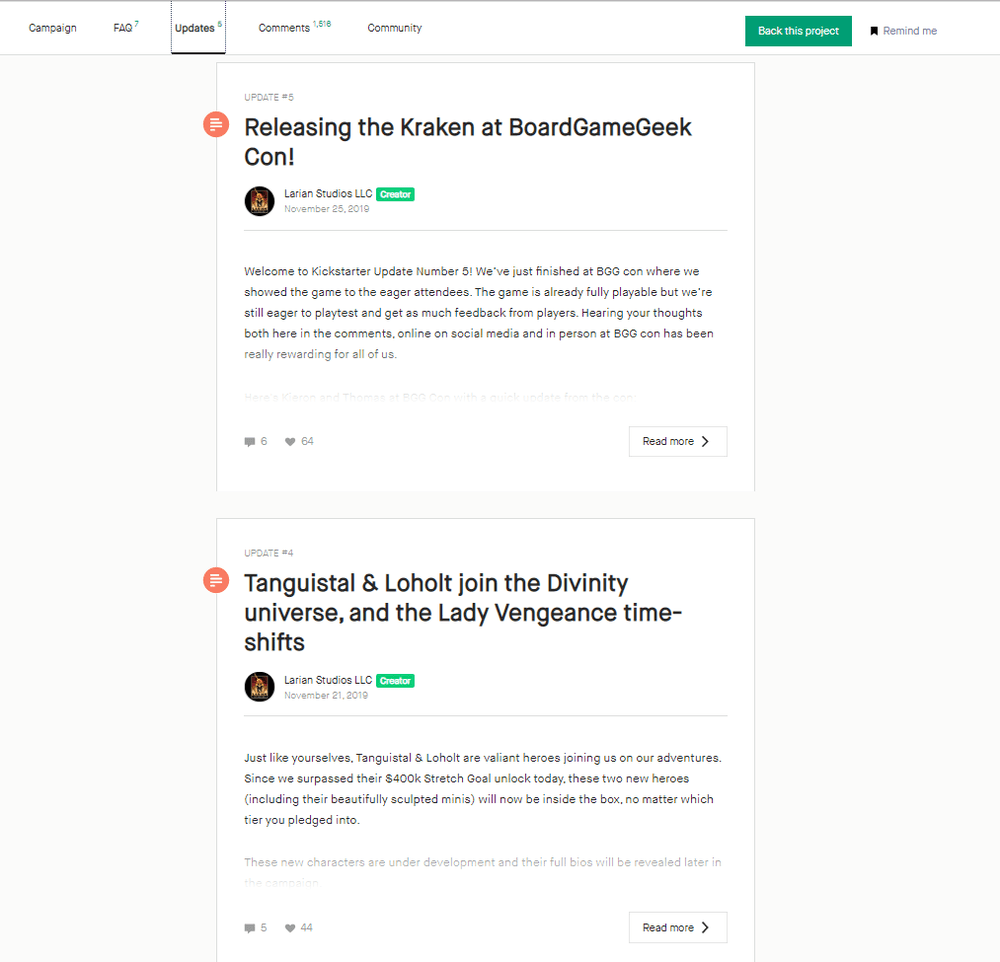The image size is (1000, 962).
Task: Click the orange post icon for Update #4
Action: click(216, 580)
